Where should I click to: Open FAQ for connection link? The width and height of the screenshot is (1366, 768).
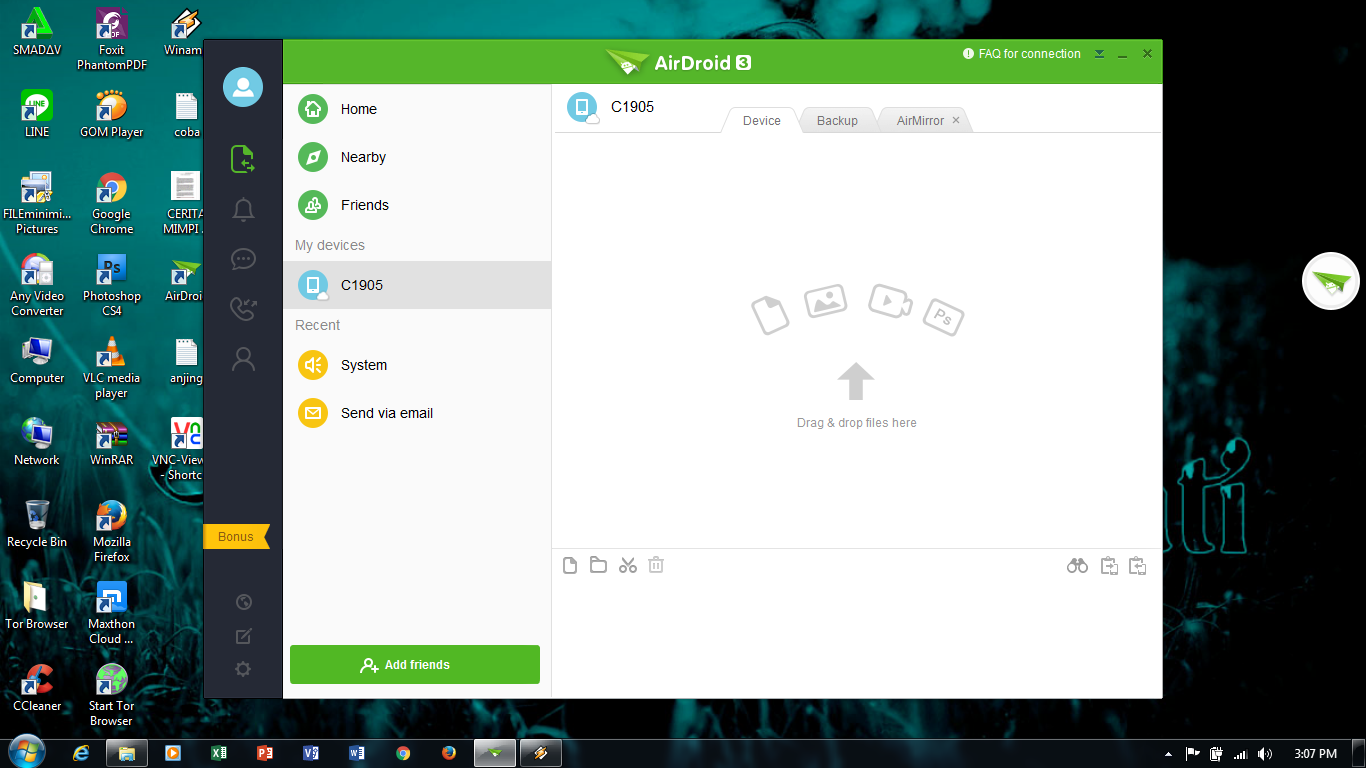click(1022, 54)
